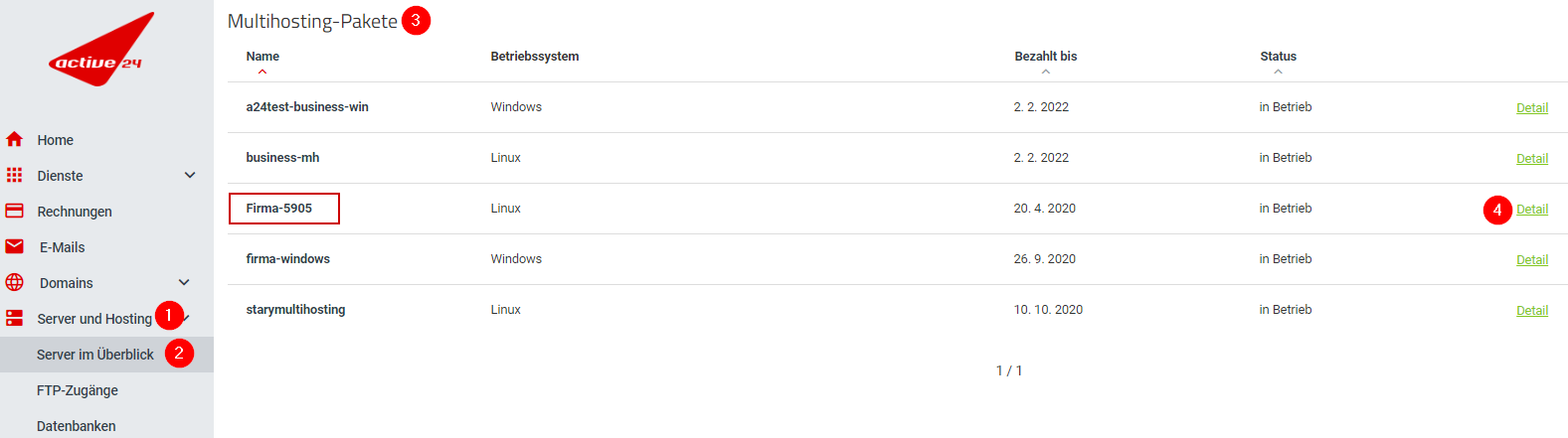Image resolution: width=1568 pixels, height=438 pixels.
Task: Go to FTP-Zugänge in sidebar
Action: [78, 390]
